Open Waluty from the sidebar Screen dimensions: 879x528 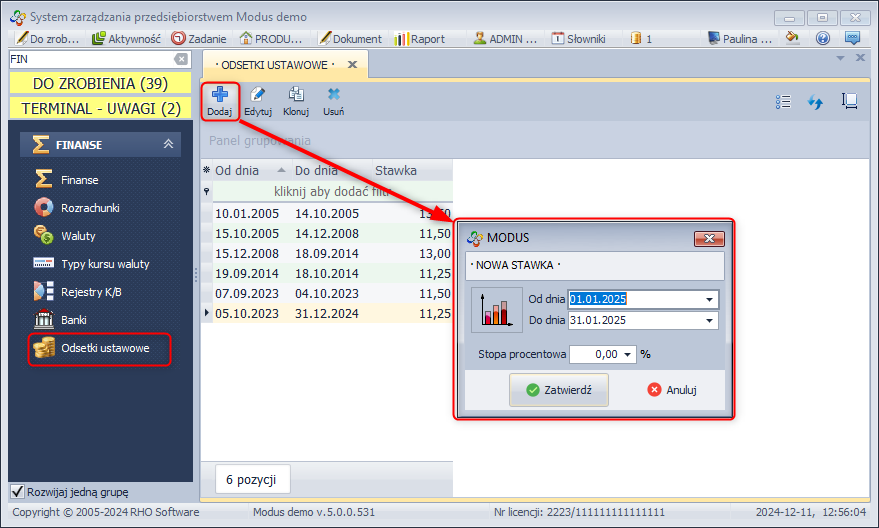click(x=78, y=236)
